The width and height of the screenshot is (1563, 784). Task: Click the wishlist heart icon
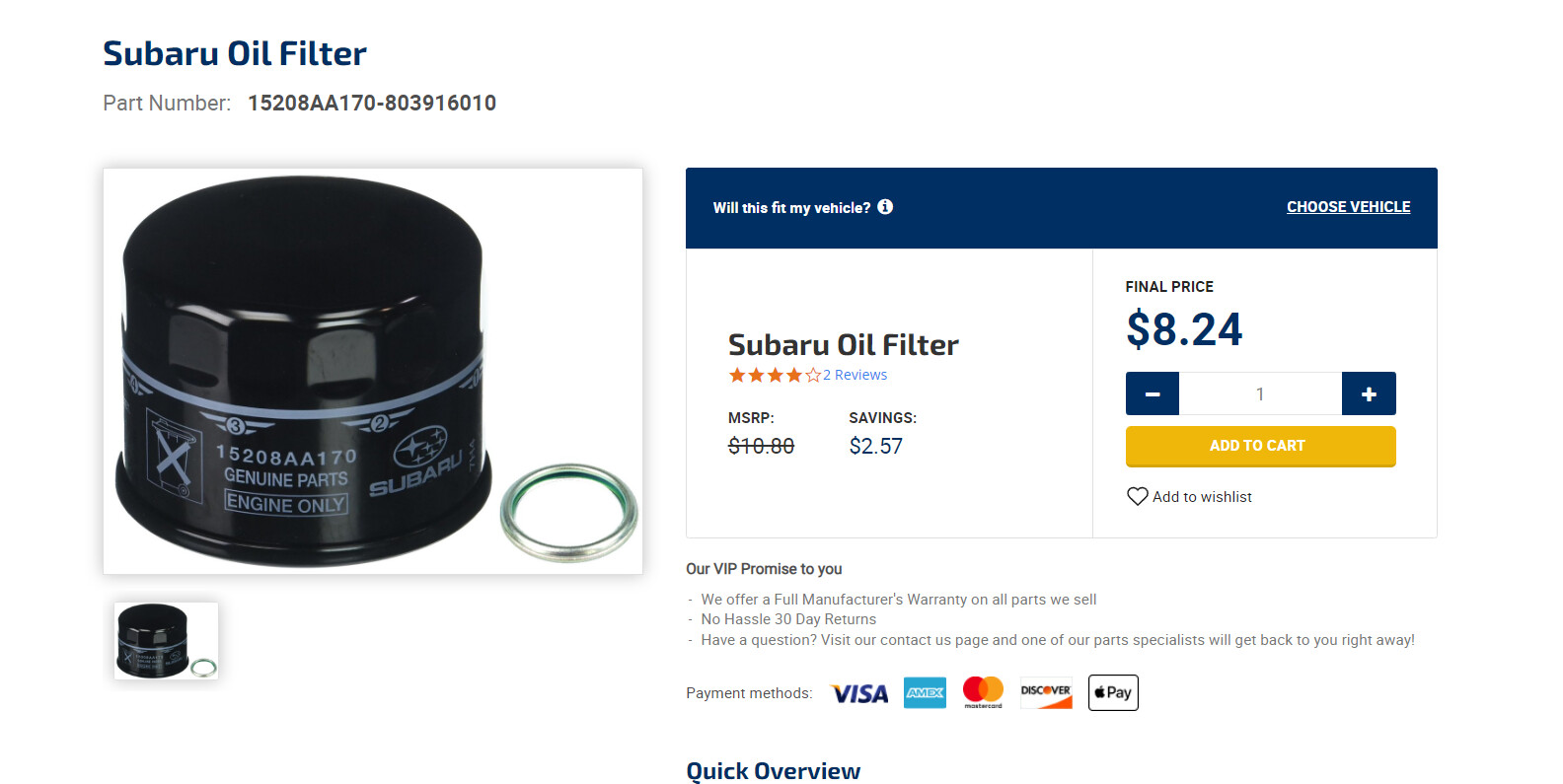pos(1138,496)
